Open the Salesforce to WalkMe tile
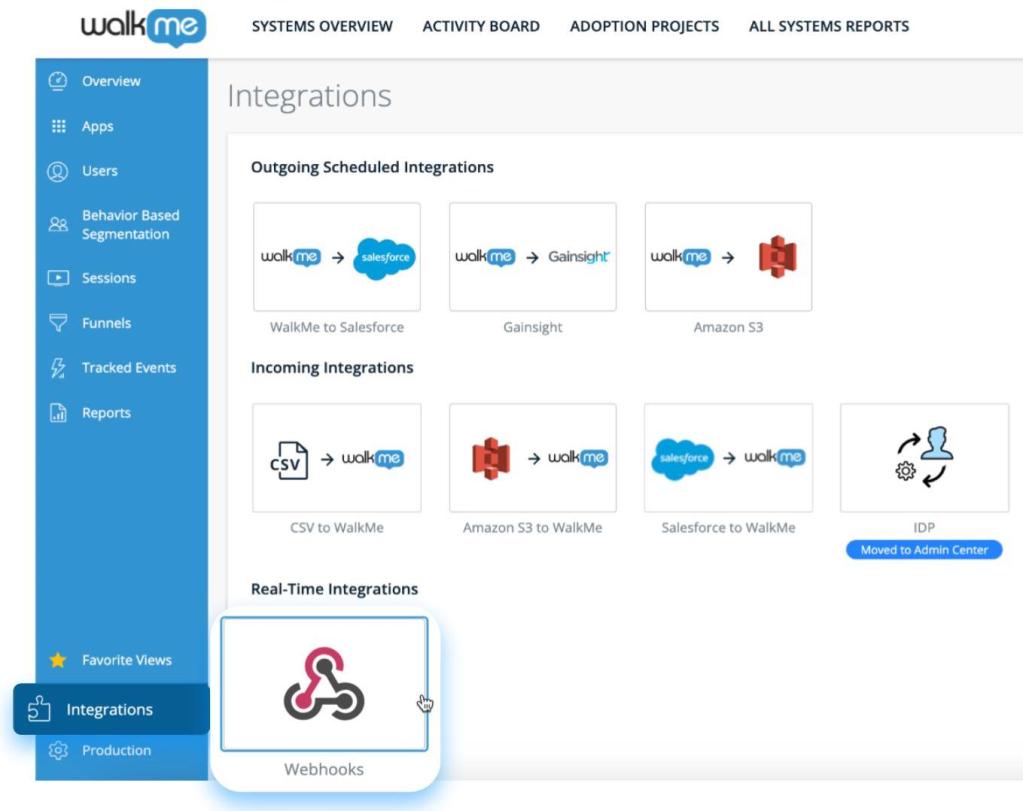Image resolution: width=1023 pixels, height=811 pixels. tap(728, 458)
